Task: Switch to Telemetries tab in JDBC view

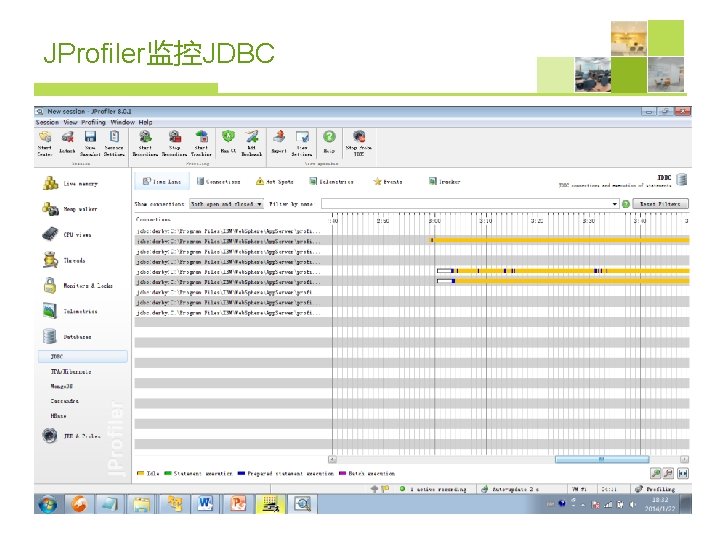Action: pyautogui.click(x=331, y=182)
